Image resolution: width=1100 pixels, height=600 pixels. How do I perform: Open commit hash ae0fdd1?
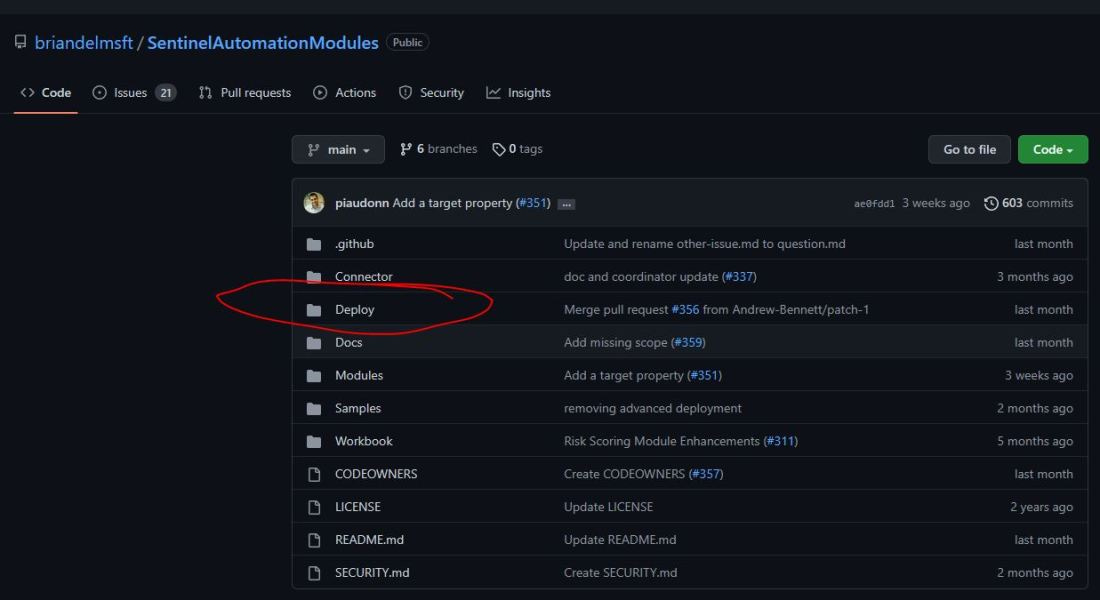874,204
